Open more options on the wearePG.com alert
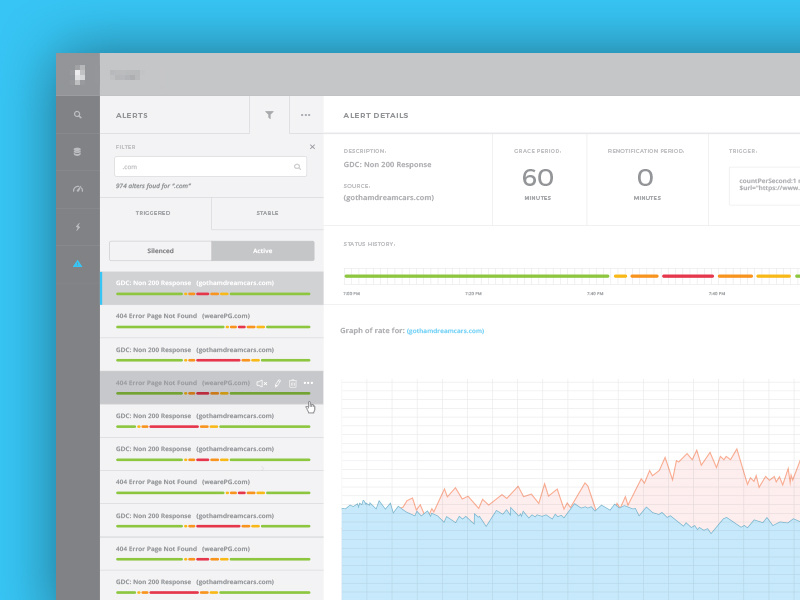The image size is (800, 600). 307,384
